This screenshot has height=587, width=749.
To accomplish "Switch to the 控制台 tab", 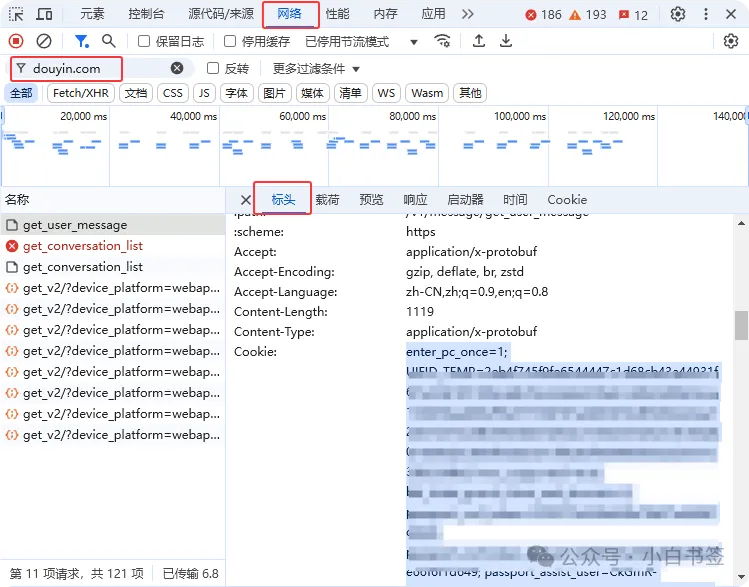I will coord(146,14).
